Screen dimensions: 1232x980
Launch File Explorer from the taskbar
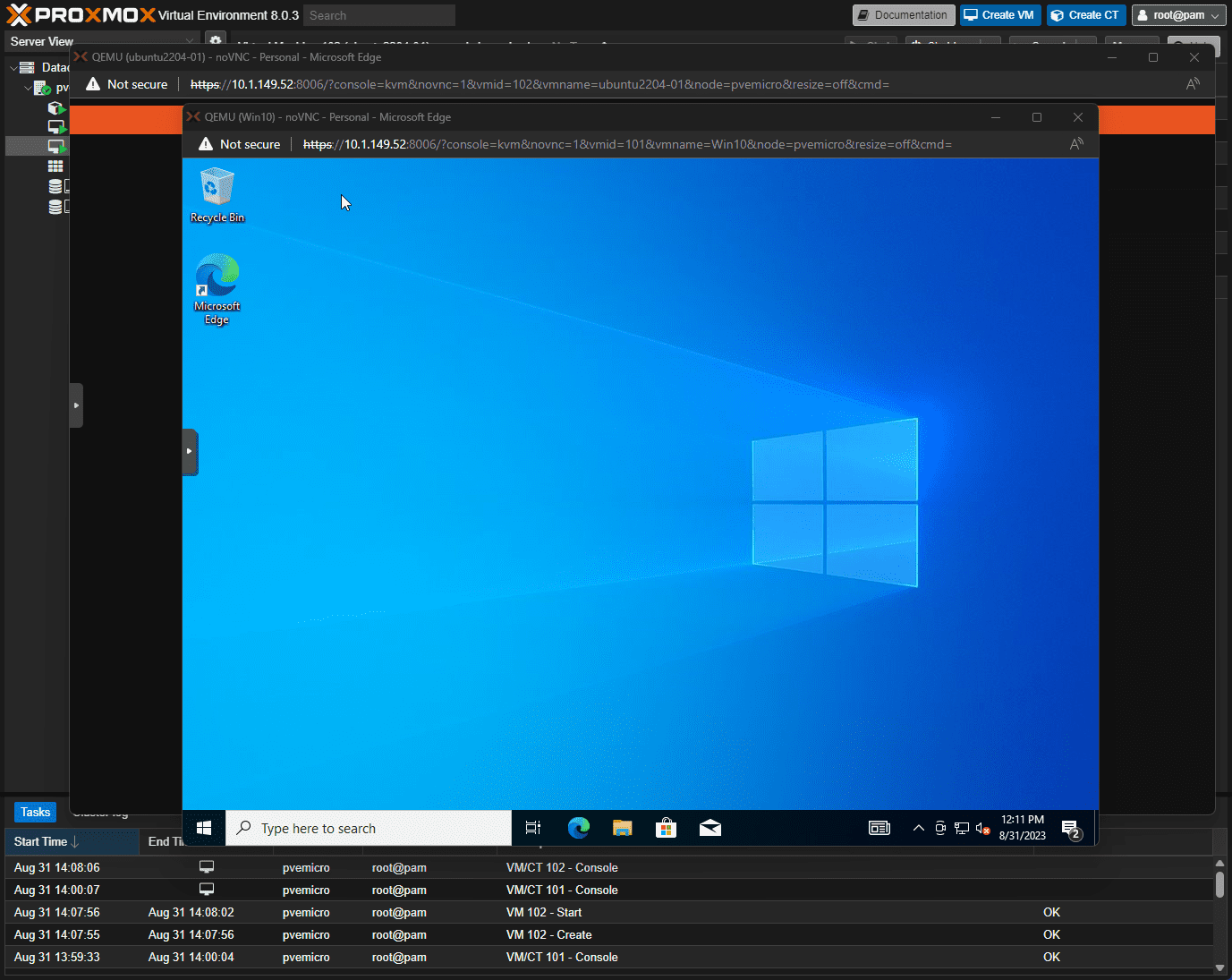coord(622,828)
